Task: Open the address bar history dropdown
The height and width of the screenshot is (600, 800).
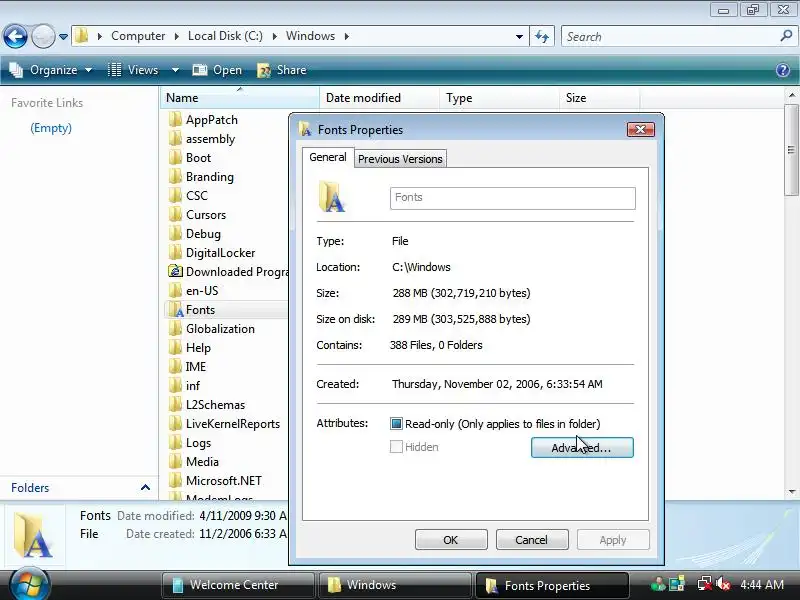Action: (519, 37)
